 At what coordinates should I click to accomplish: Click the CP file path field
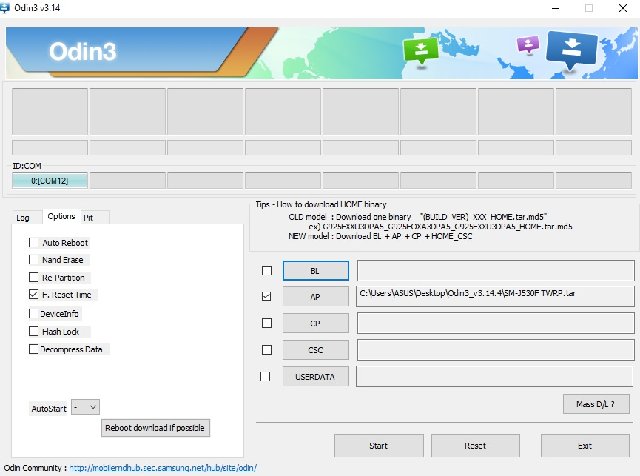496,323
